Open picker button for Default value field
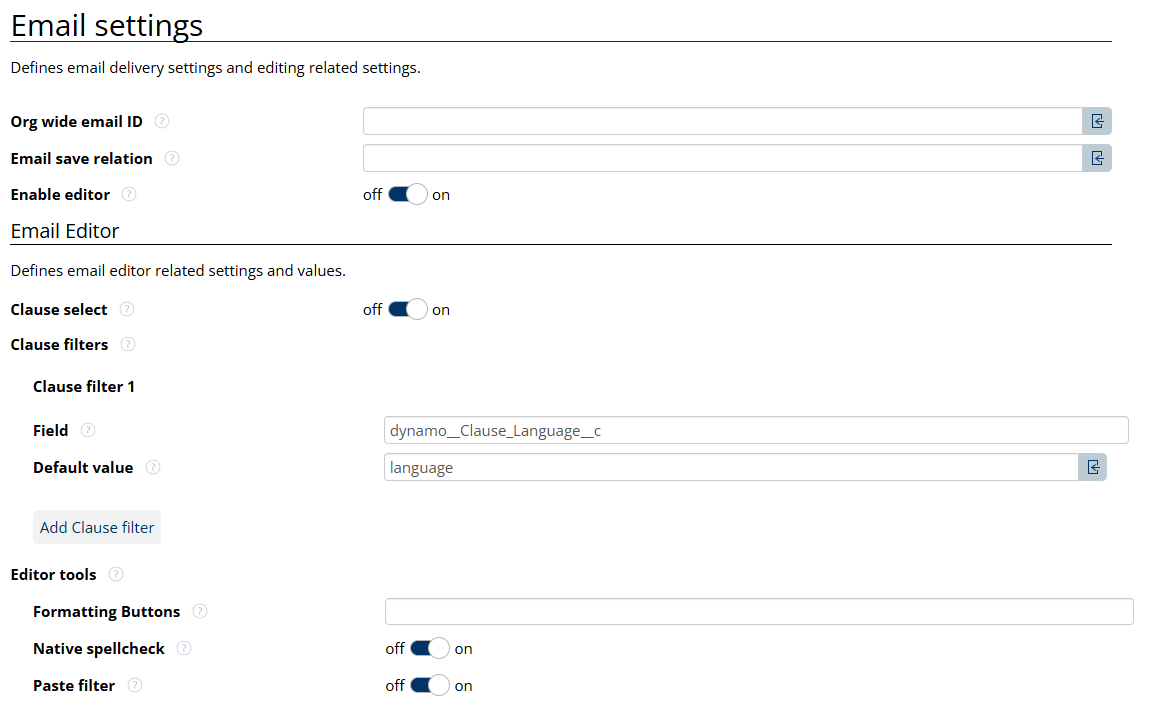 pyautogui.click(x=1092, y=467)
